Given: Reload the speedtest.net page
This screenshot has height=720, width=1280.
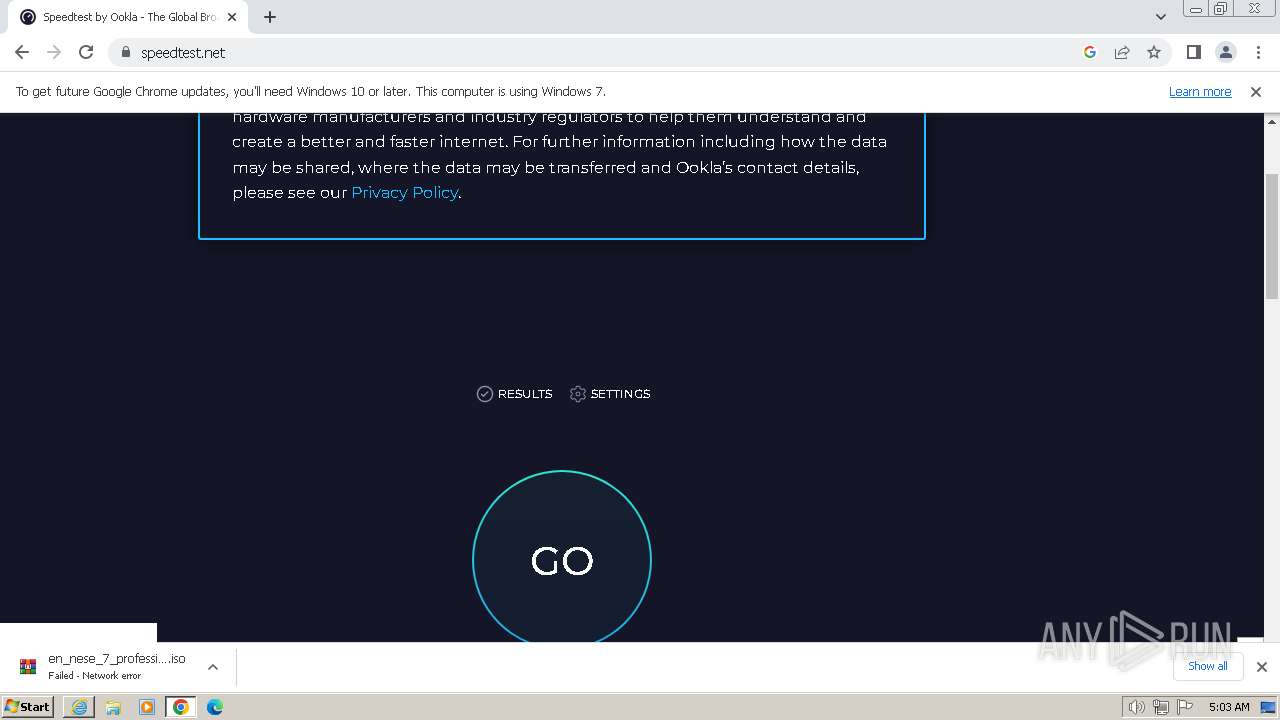Looking at the screenshot, I should click(x=86, y=52).
